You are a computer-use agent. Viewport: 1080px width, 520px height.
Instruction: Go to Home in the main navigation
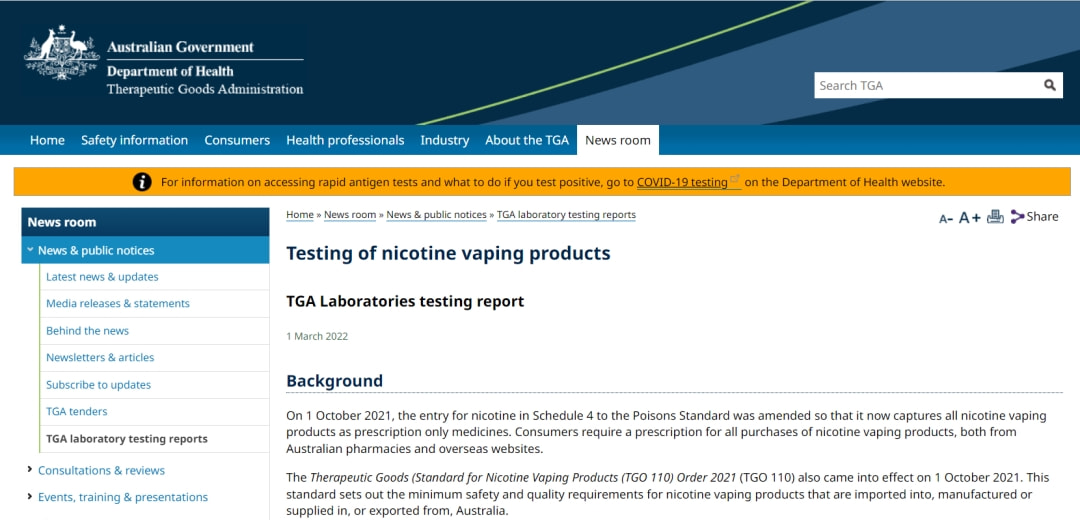pos(47,140)
